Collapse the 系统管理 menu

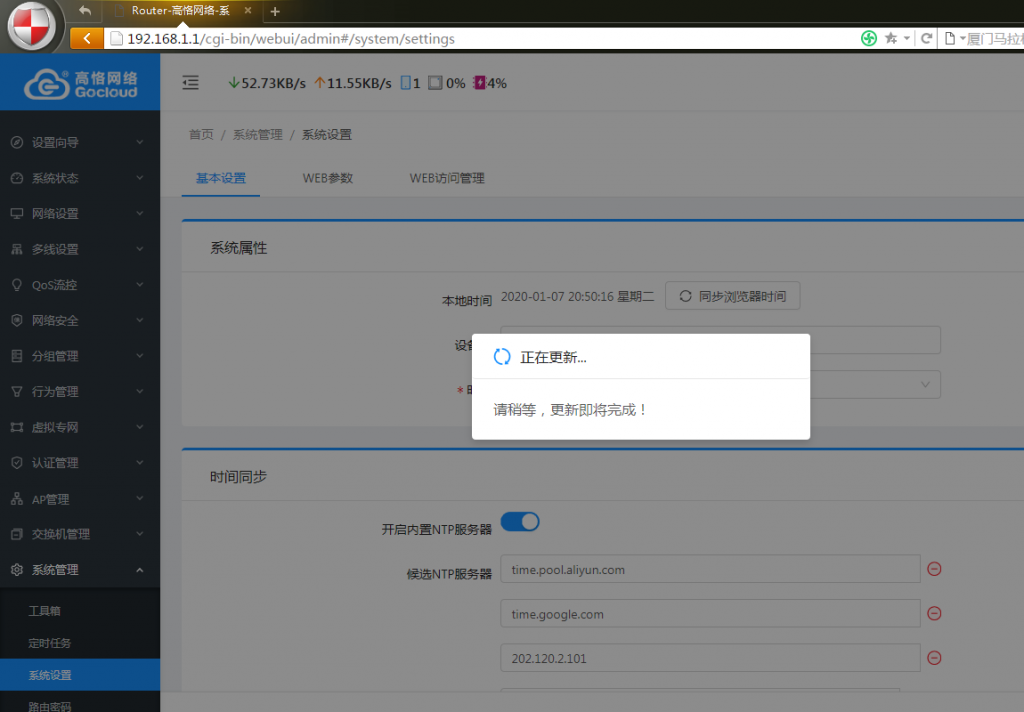[x=140, y=570]
